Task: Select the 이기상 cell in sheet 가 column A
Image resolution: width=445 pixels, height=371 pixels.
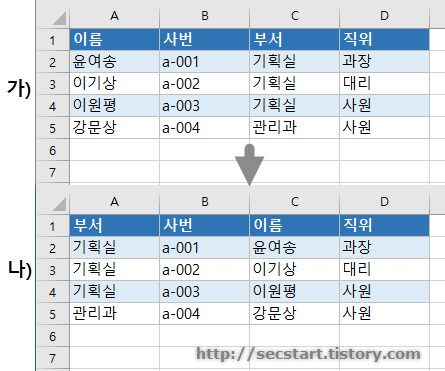Action: coord(114,83)
